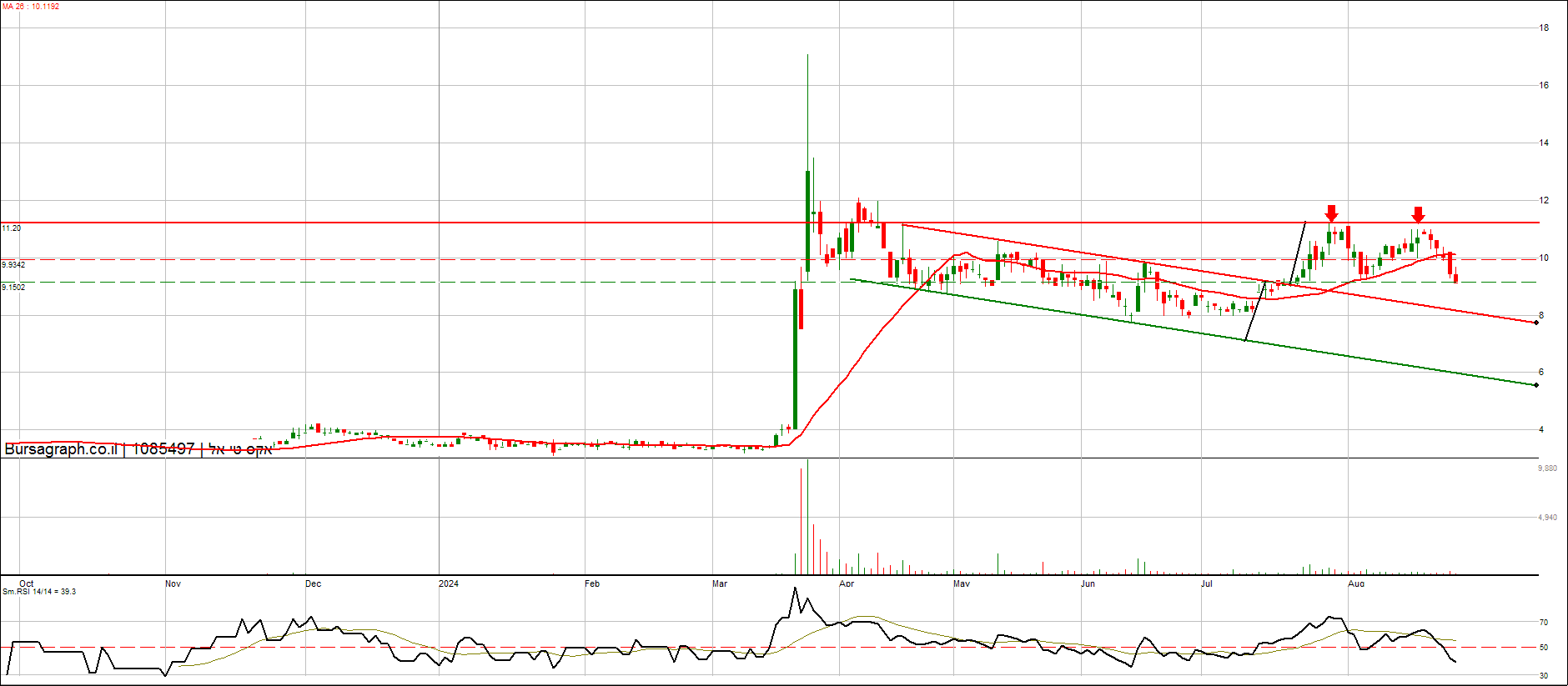The width and height of the screenshot is (1568, 686).
Task: Click the Dec month label
Action: [313, 584]
